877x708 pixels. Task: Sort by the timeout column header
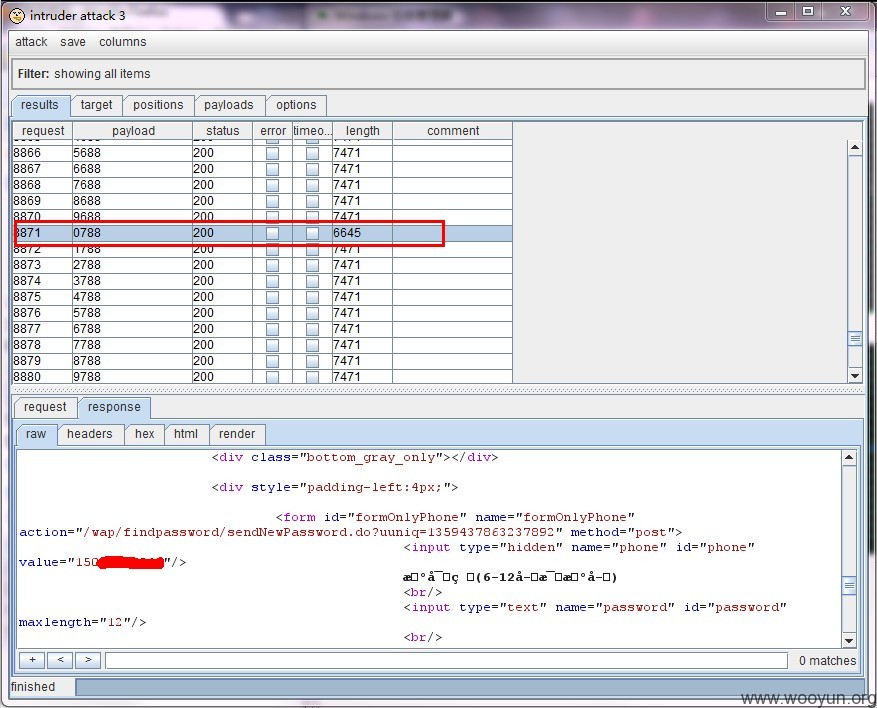312,131
